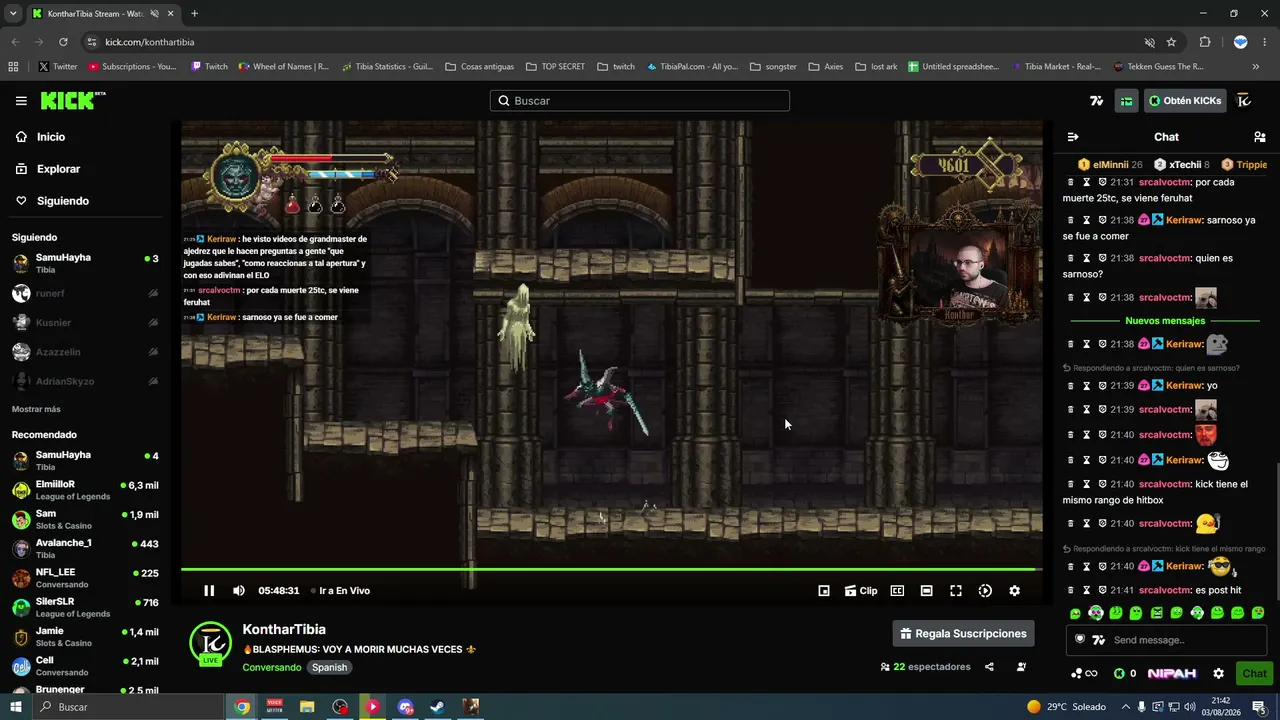
Task: Mute the stream volume
Action: click(239, 591)
